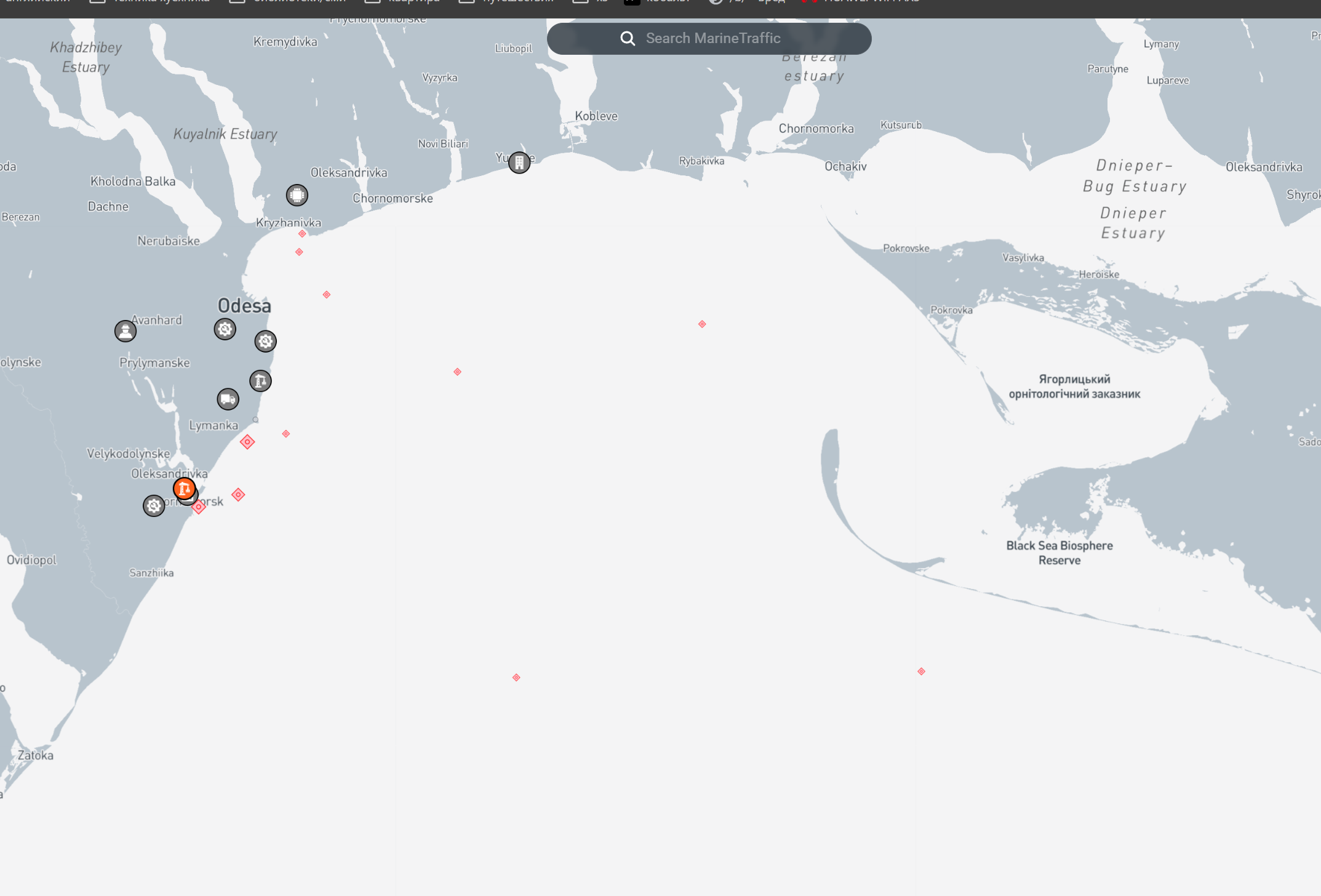The height and width of the screenshot is (896, 1321).
Task: Click the magnifier icon in search bar
Action: point(627,39)
